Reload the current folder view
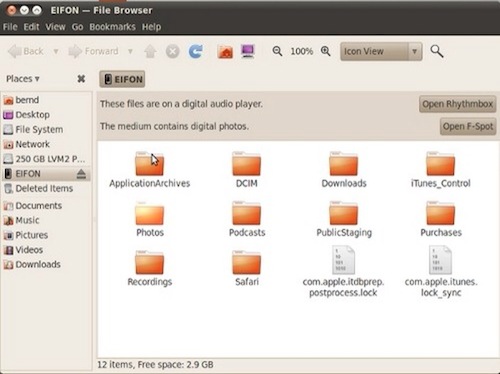The image size is (500, 374). point(195,51)
